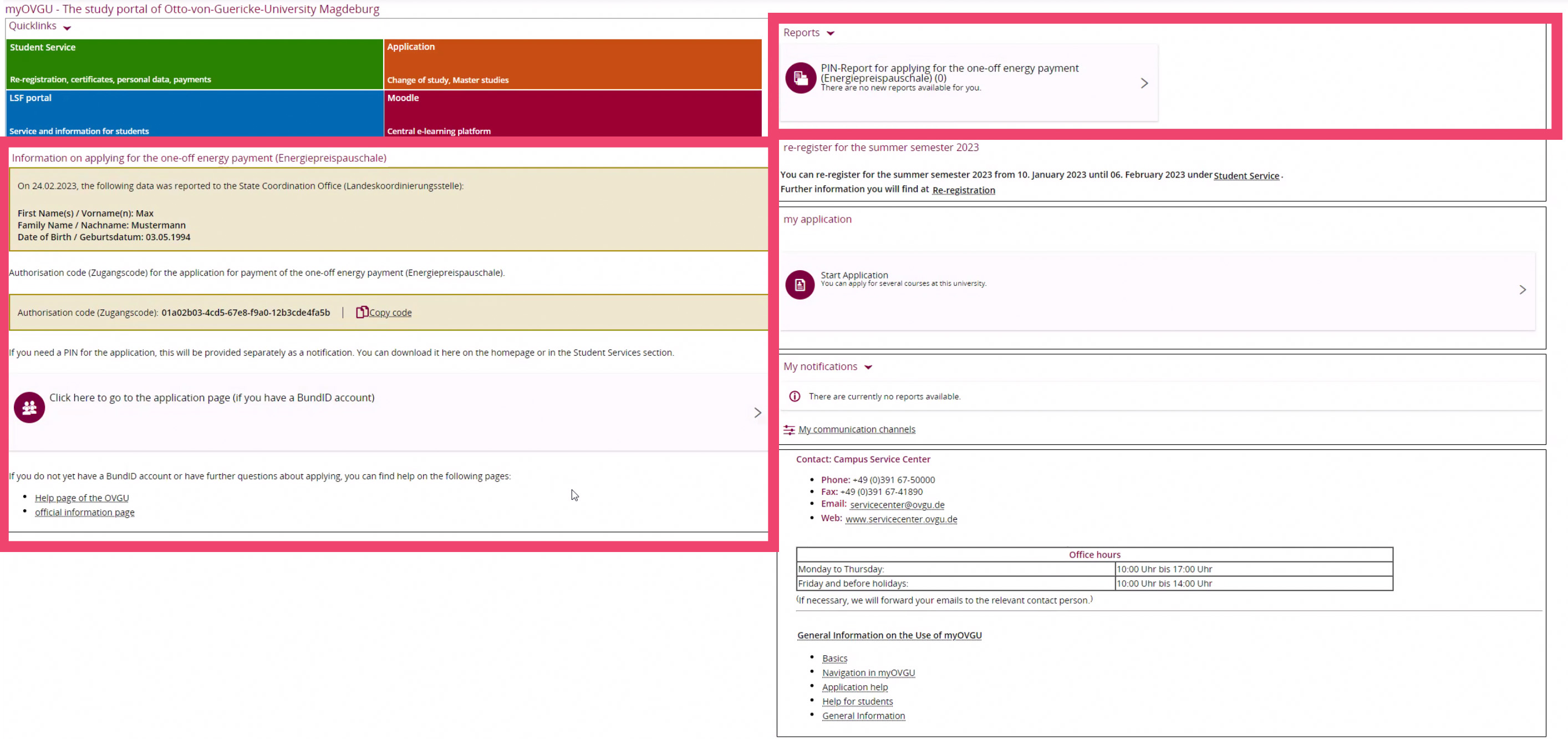The image size is (1568, 739).
Task: Click the phone number +49 (0)391 67-50000
Action: coord(894,480)
